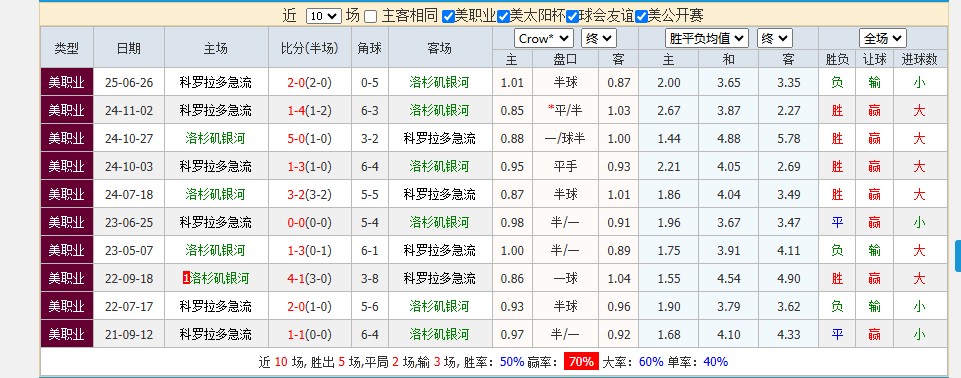
Task: Click the 输 handicap result on 23-05-07
Action: click(x=875, y=251)
